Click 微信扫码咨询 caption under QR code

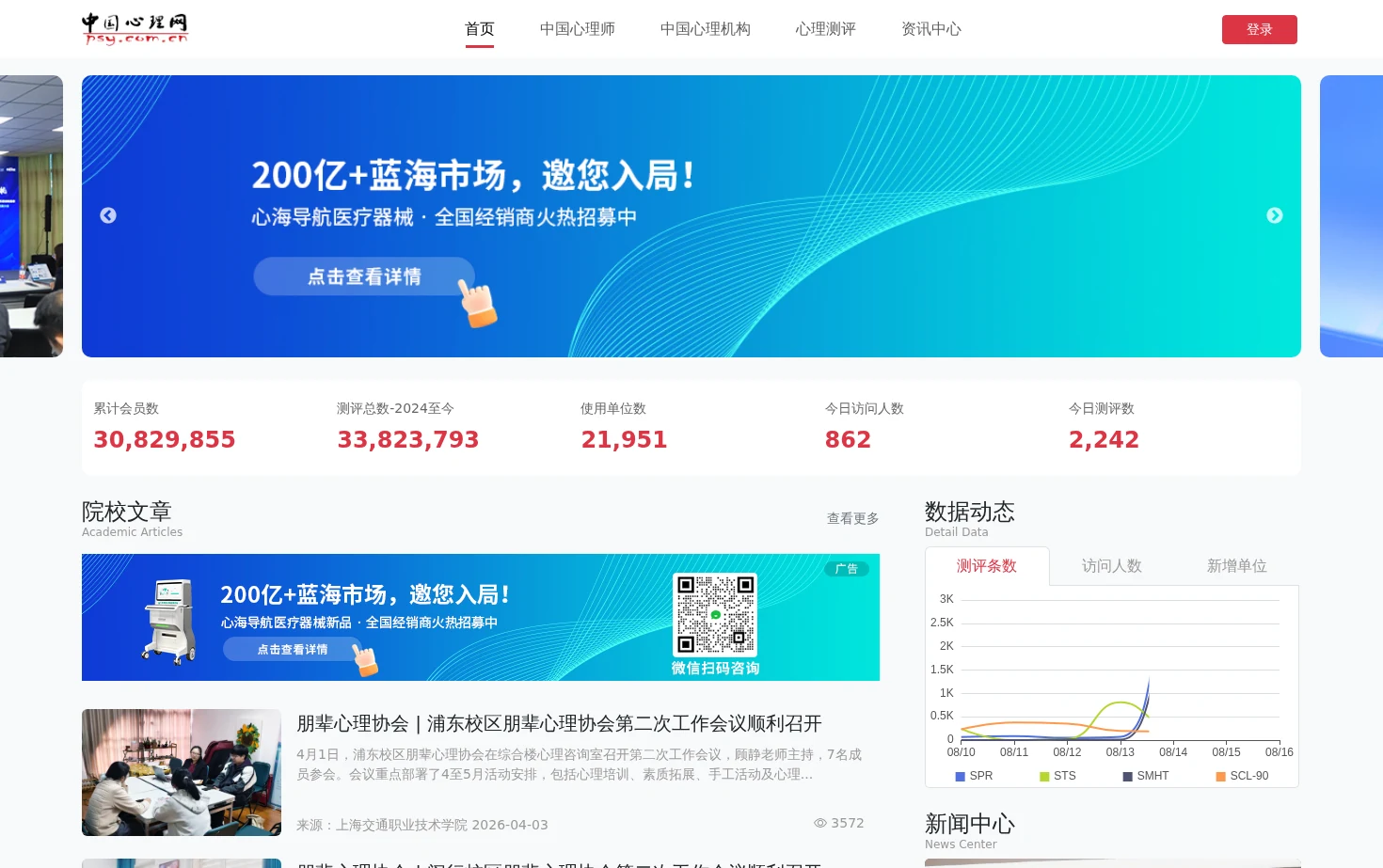pyautogui.click(x=715, y=669)
